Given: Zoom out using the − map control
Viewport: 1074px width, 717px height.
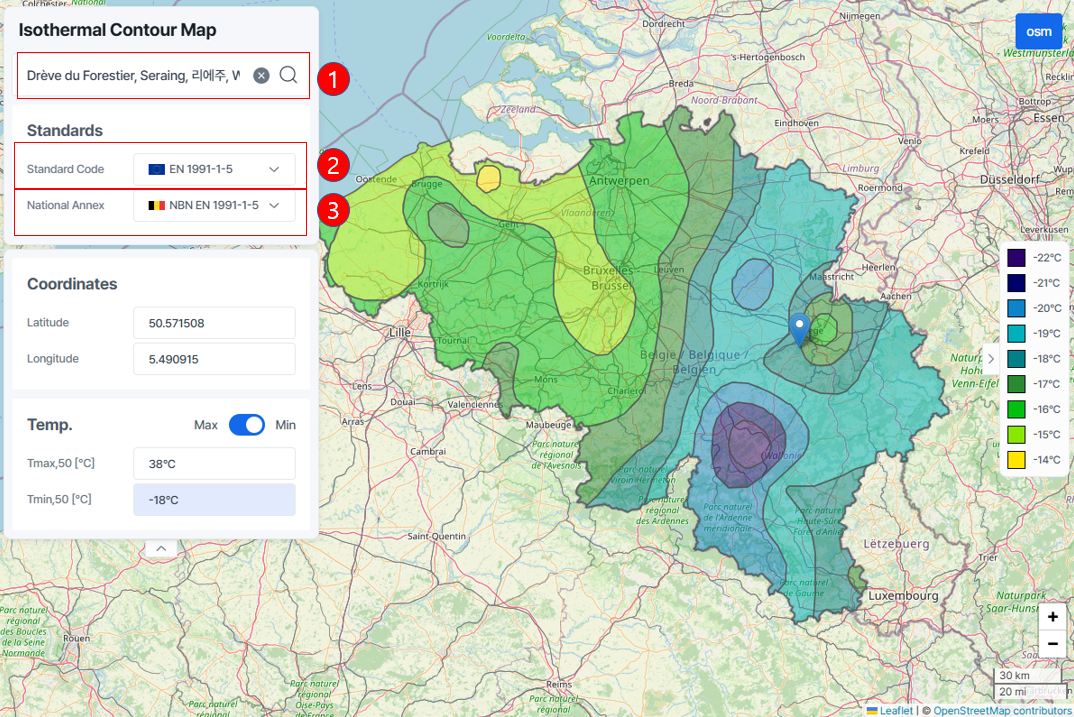Looking at the screenshot, I should 1052,643.
